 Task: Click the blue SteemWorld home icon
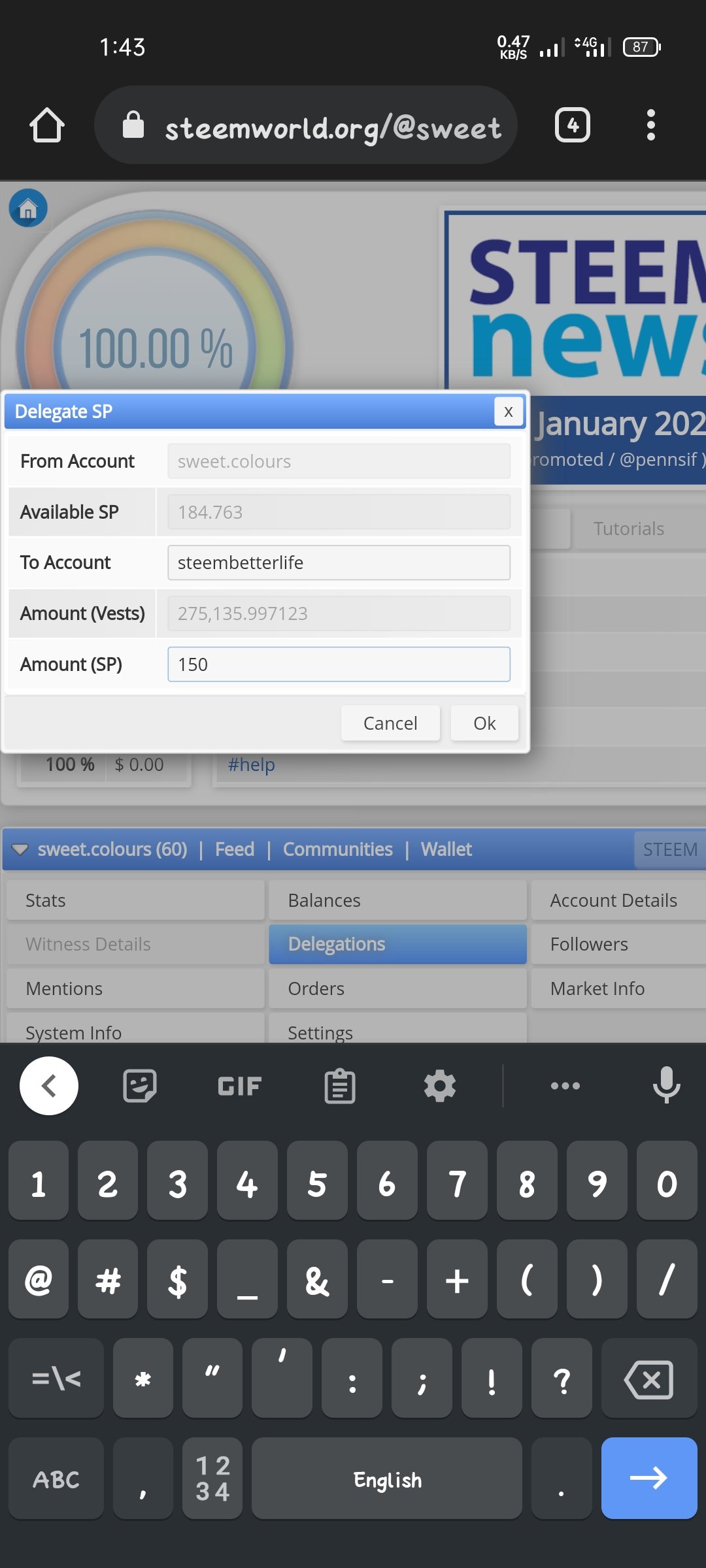pos(28,208)
